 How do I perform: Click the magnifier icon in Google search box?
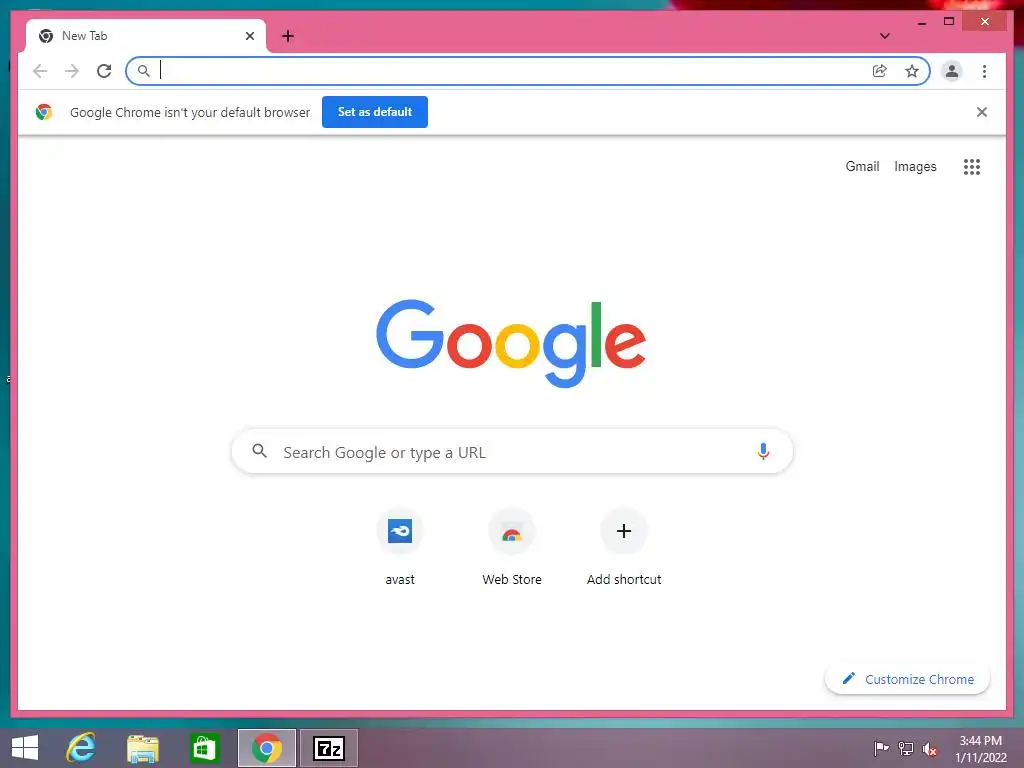(x=260, y=451)
